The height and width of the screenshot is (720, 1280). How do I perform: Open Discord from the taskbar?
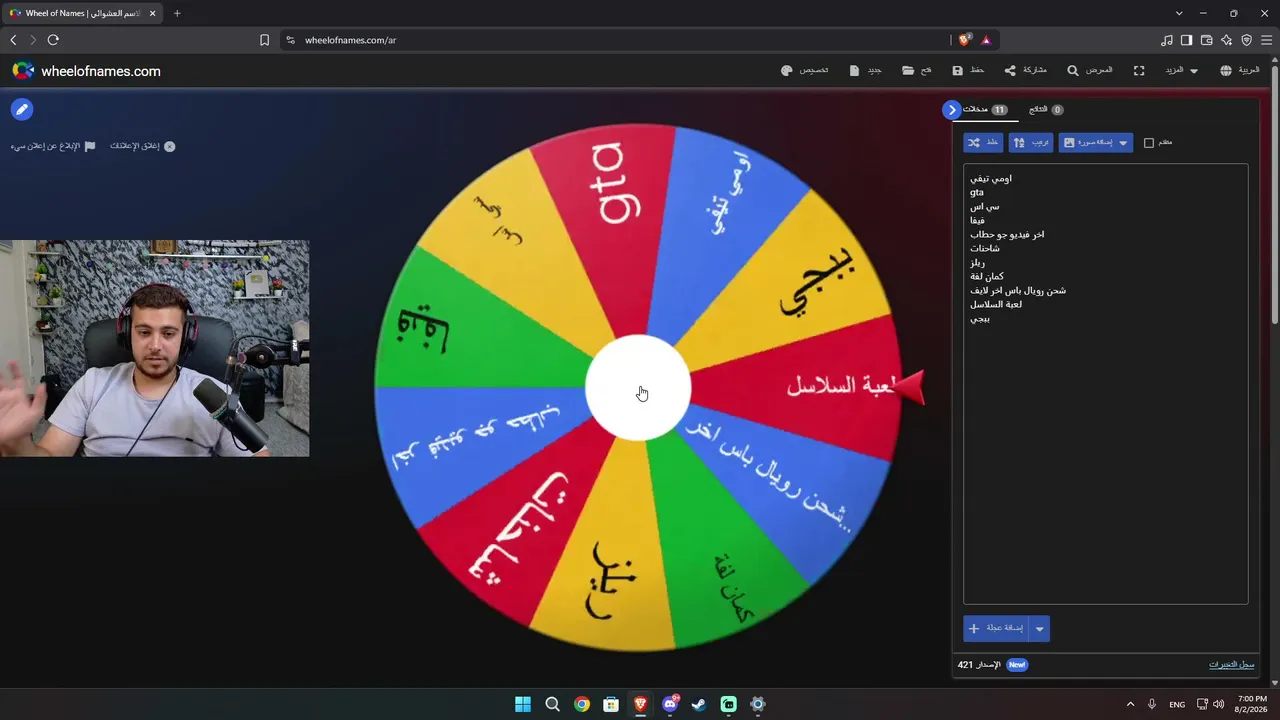(x=670, y=704)
